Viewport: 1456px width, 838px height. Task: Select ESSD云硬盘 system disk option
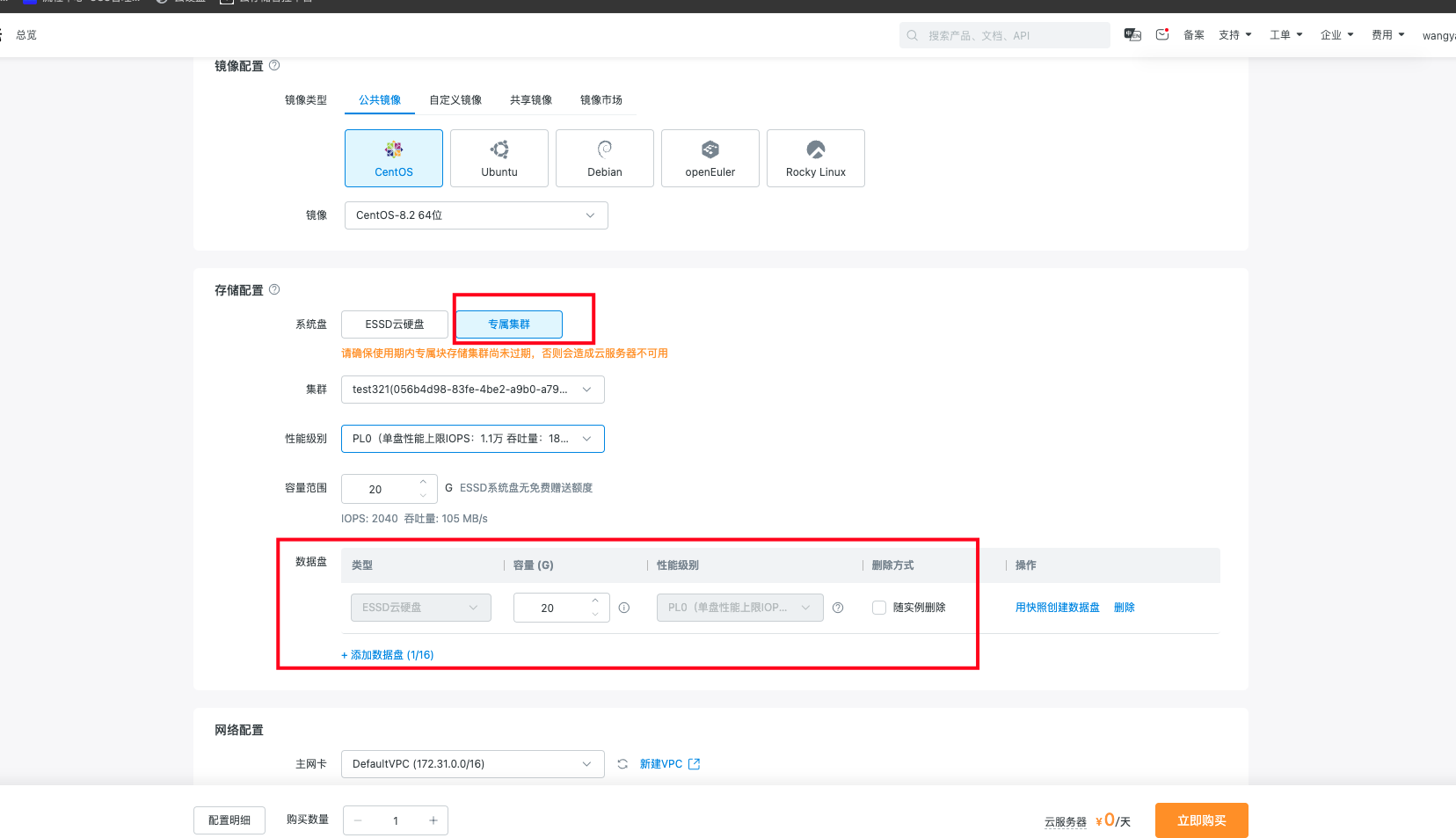click(395, 324)
